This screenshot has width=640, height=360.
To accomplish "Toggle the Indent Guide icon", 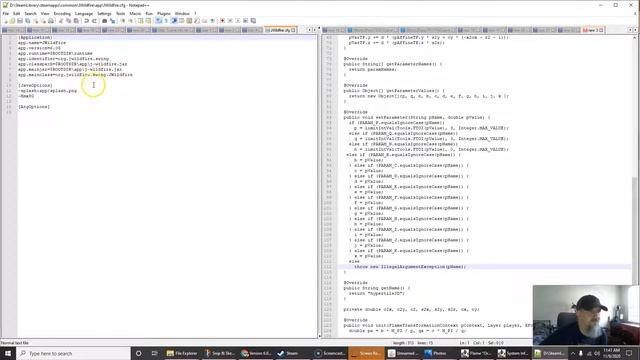I will (174, 20).
